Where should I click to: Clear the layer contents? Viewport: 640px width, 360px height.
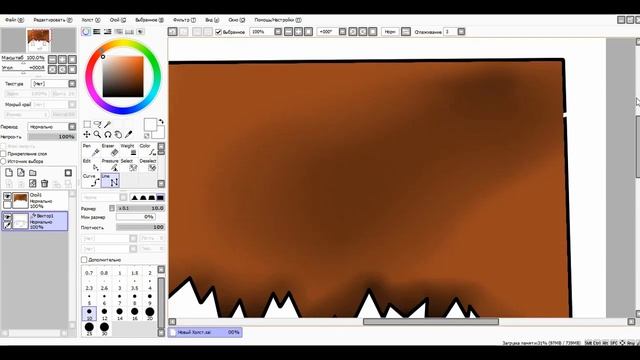(33, 184)
